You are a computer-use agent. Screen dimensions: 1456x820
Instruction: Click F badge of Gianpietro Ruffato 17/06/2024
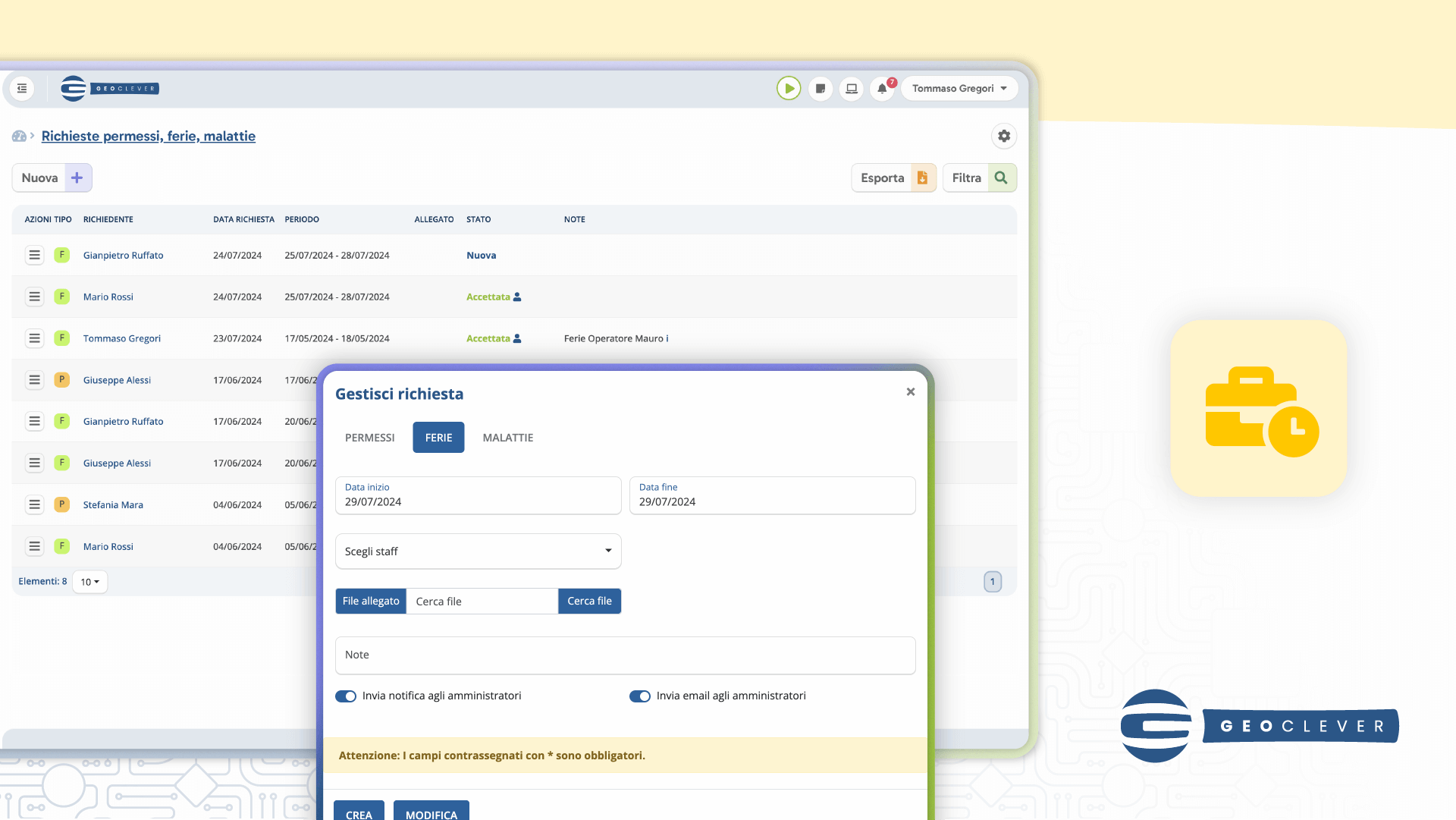62,422
